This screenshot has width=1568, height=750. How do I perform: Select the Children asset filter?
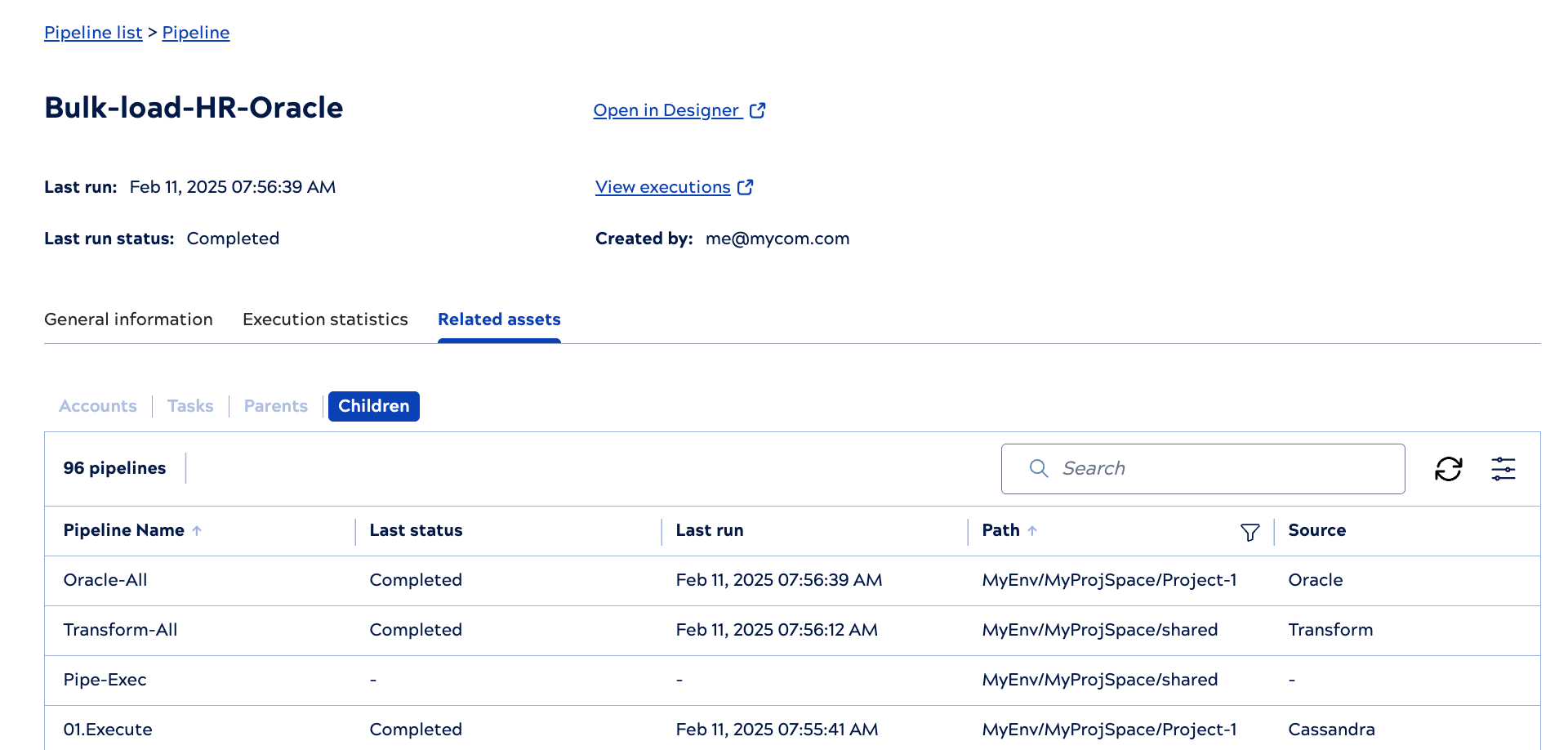374,406
